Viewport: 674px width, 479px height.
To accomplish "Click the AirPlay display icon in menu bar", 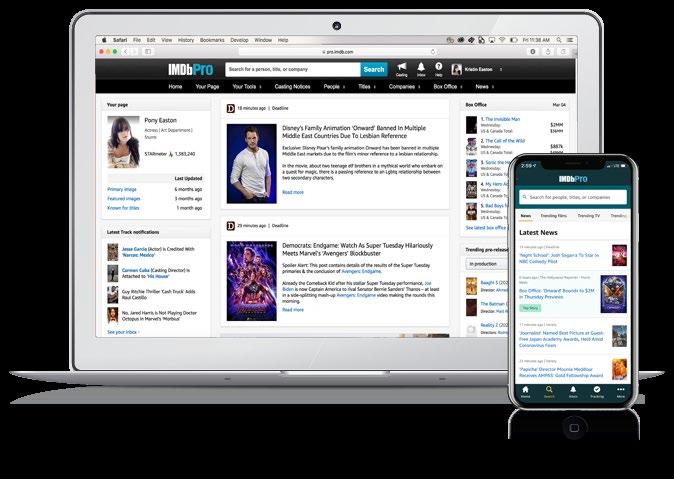I will tap(492, 40).
